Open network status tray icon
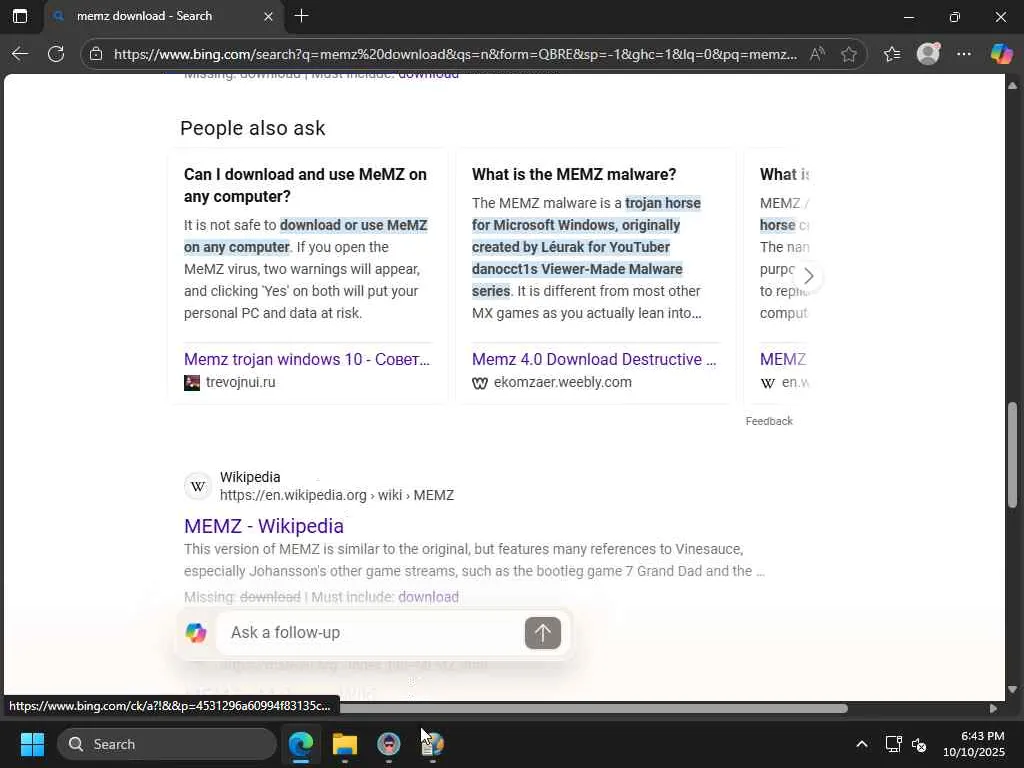The height and width of the screenshot is (768, 1024). 893,744
